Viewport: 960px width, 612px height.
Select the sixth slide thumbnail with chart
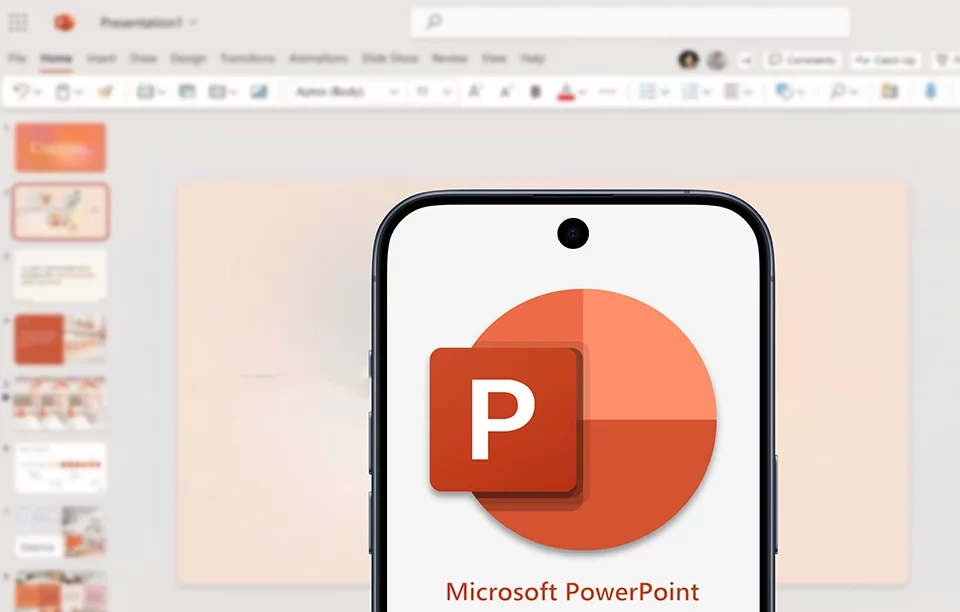click(61, 467)
